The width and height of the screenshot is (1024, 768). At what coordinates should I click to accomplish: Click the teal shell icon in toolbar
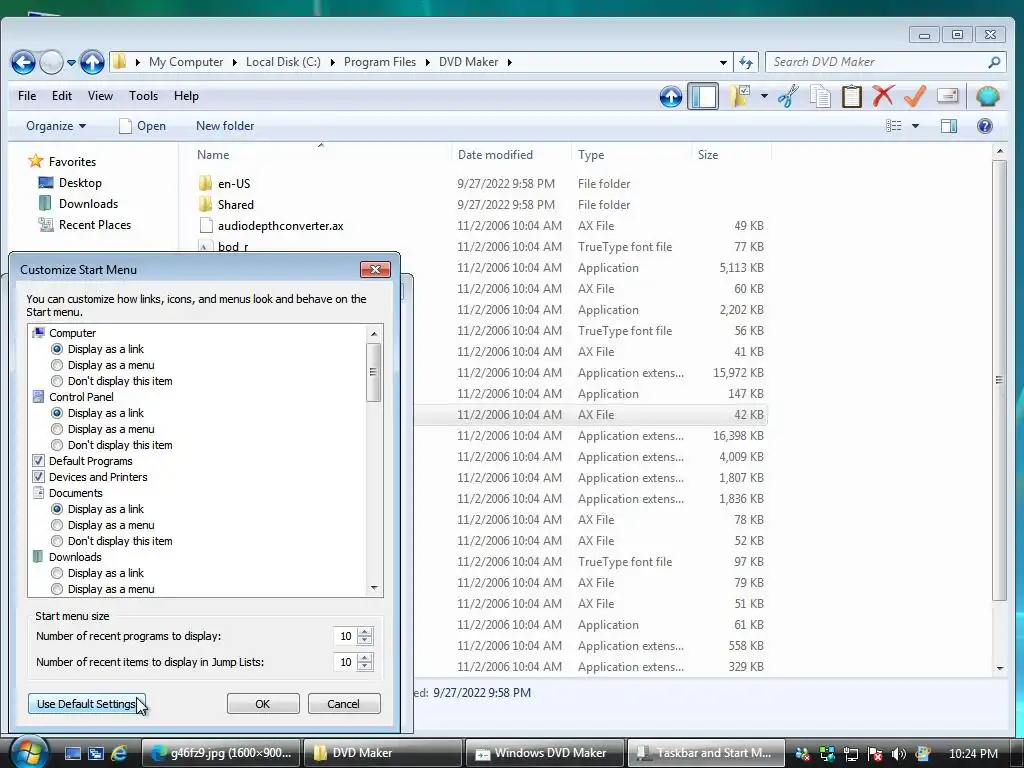pos(987,96)
